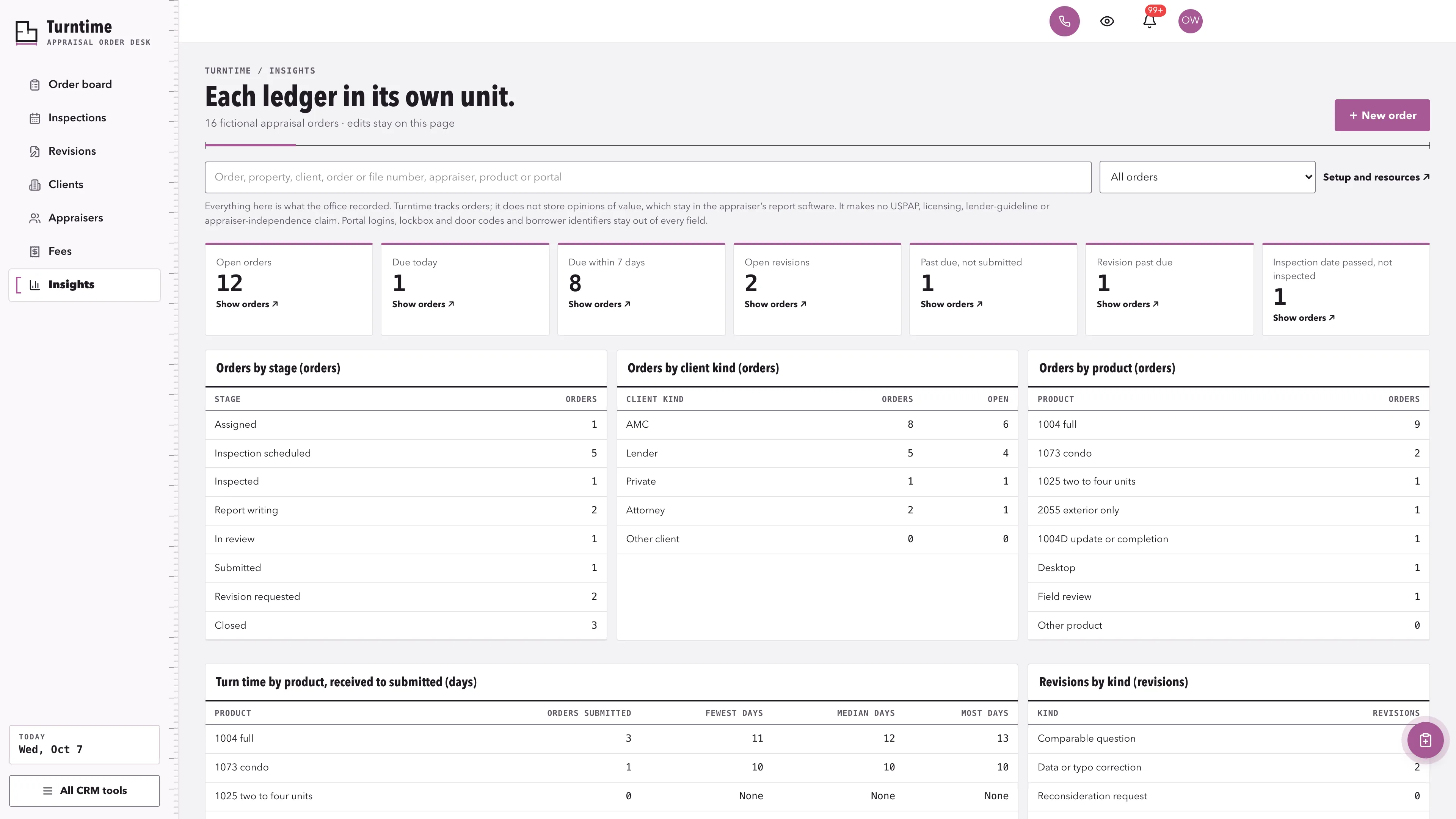Go to Order board page

click(85, 84)
